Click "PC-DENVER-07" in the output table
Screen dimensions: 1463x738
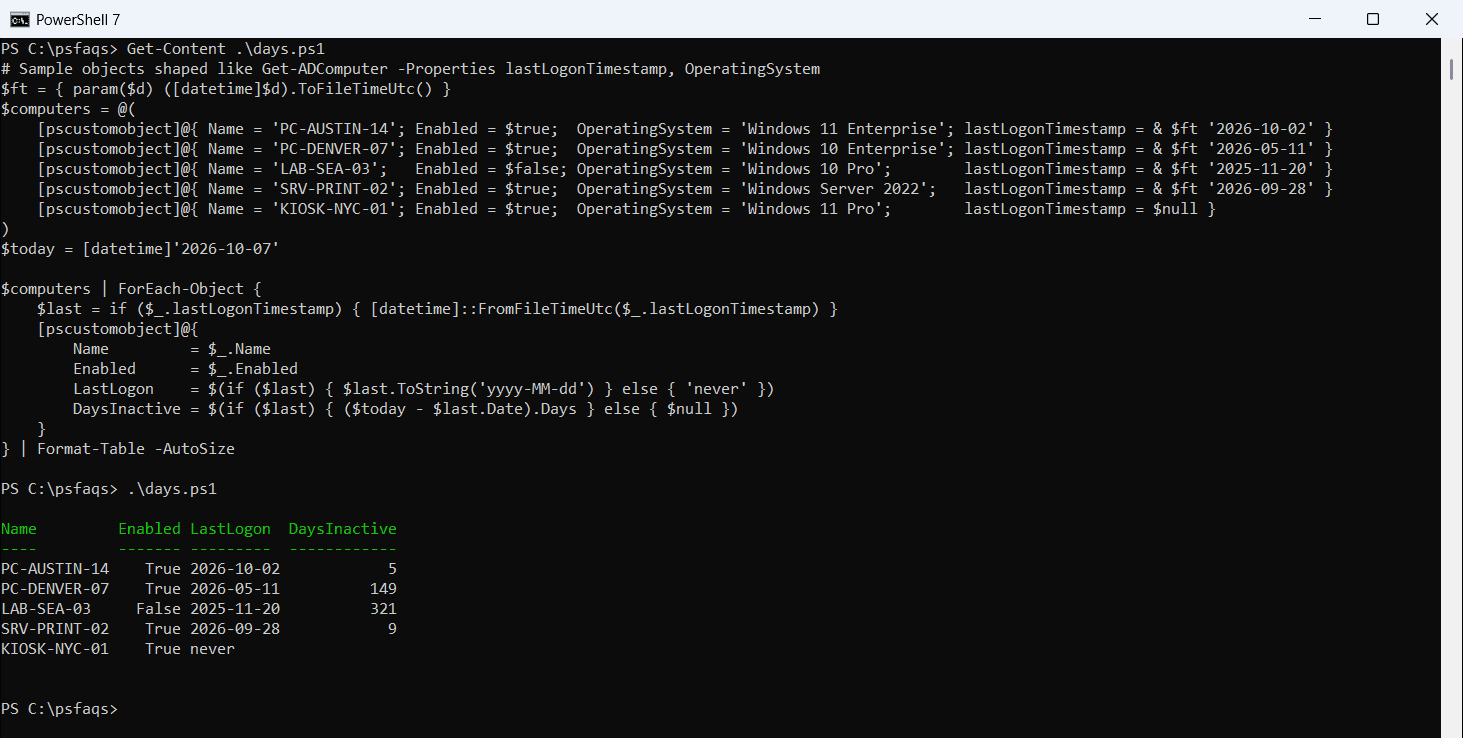55,589
